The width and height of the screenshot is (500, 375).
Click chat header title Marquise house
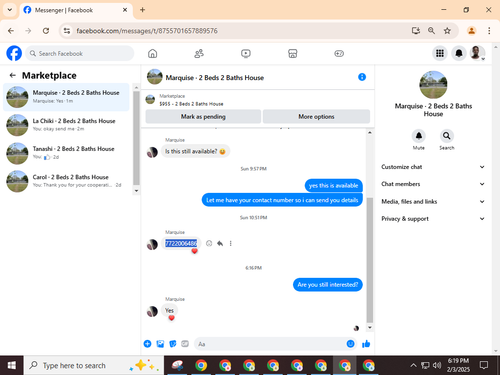215,78
